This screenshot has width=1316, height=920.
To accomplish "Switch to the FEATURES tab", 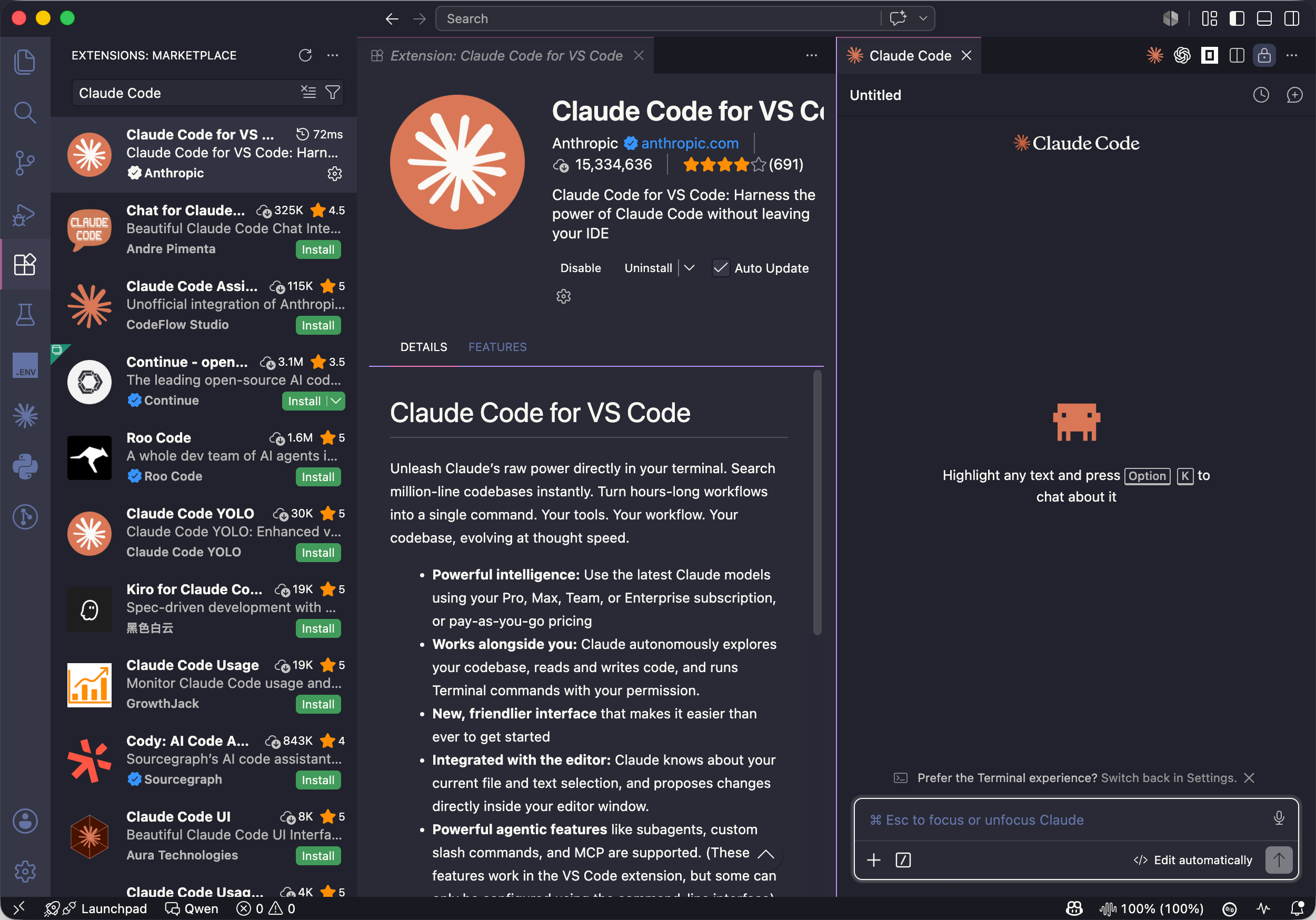I will [497, 347].
